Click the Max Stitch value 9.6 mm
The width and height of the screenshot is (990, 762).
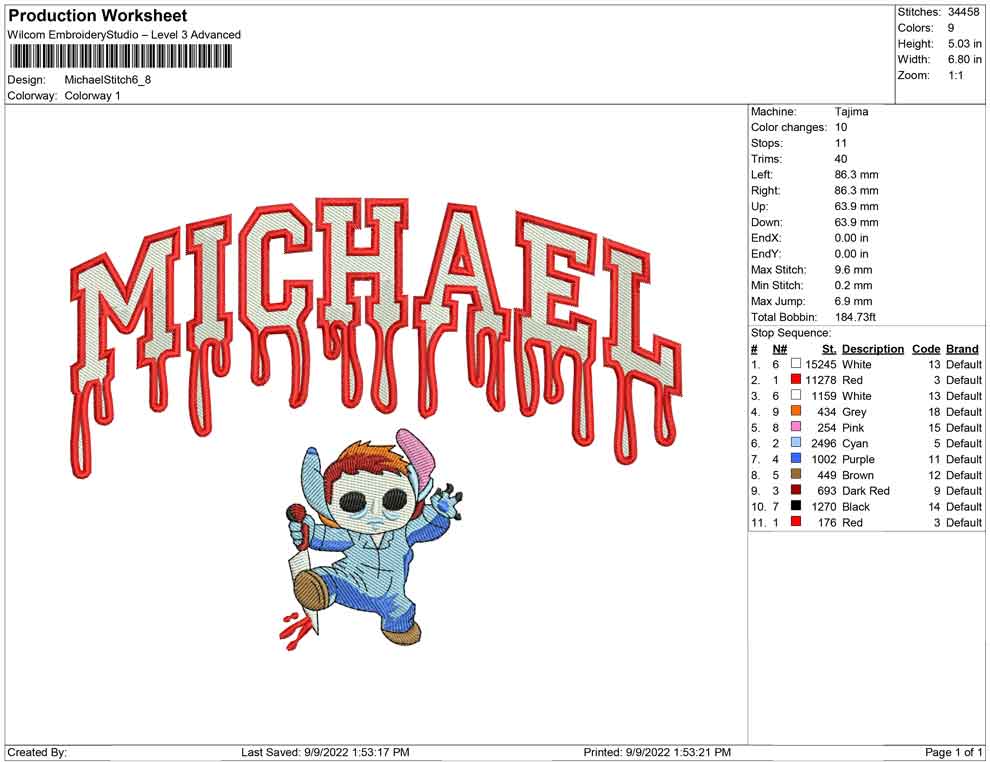(853, 270)
